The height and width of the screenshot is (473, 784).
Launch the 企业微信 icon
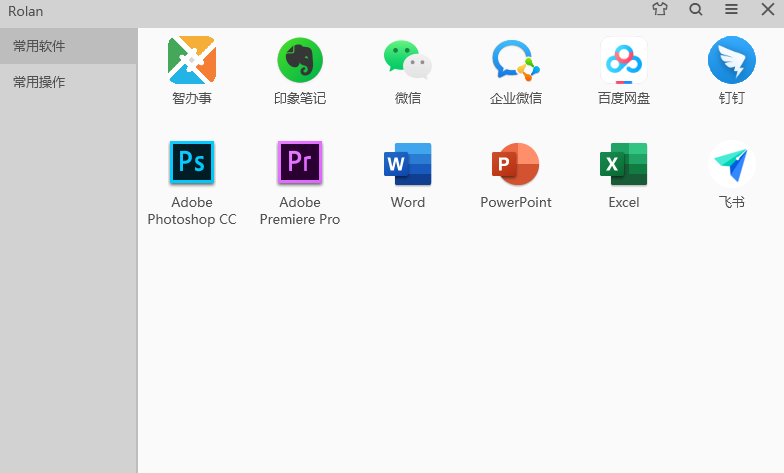point(516,60)
